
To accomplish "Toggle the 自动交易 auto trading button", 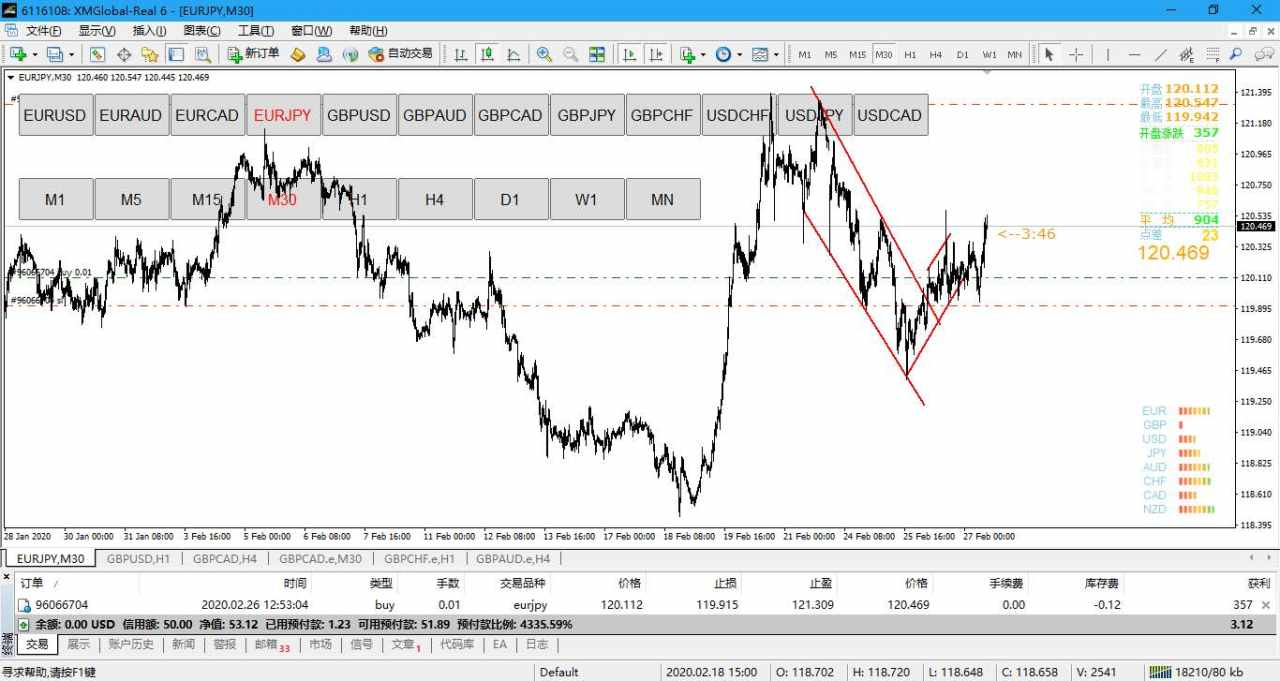I will coord(401,54).
